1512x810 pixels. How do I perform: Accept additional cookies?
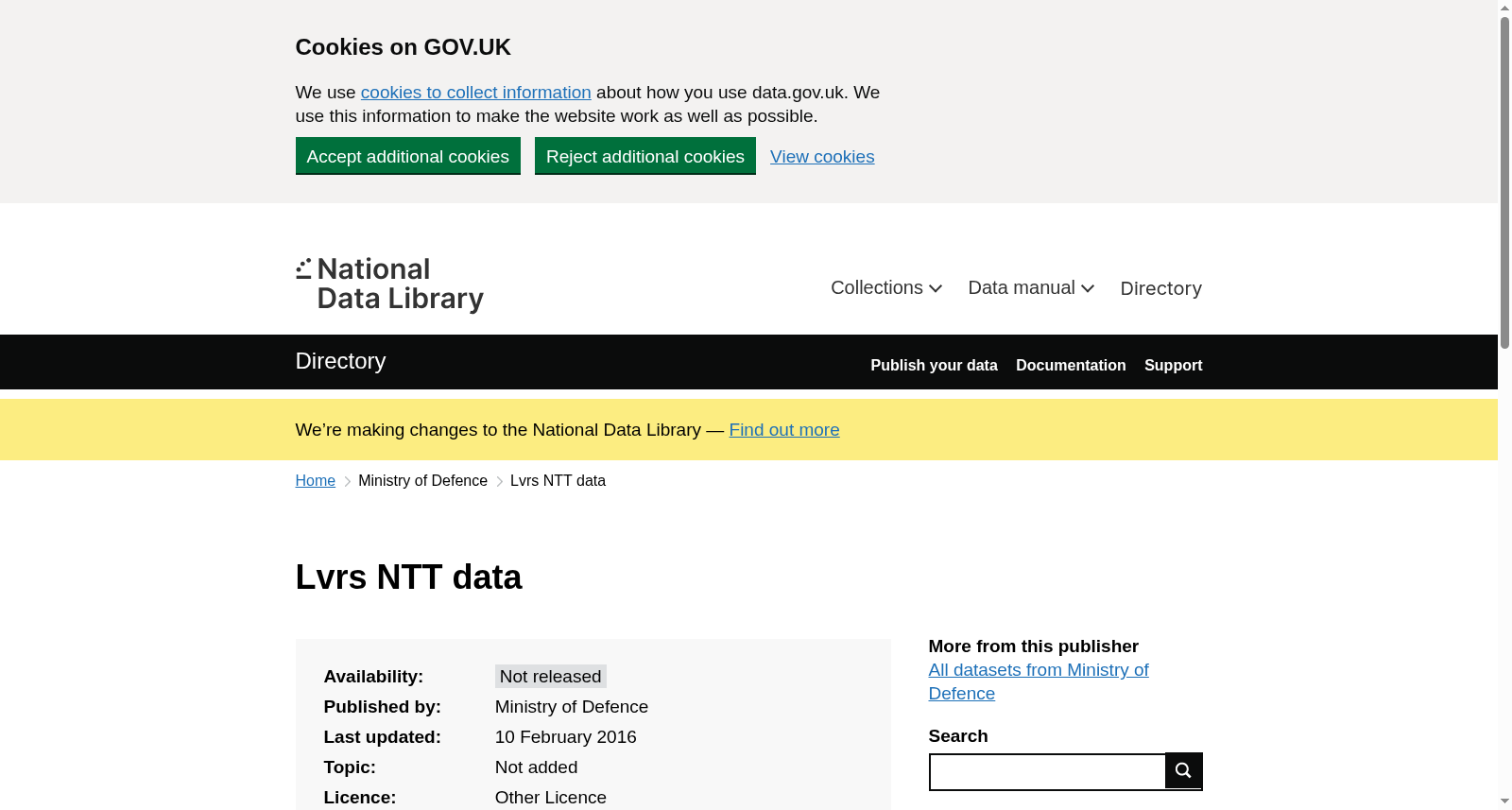tap(408, 156)
